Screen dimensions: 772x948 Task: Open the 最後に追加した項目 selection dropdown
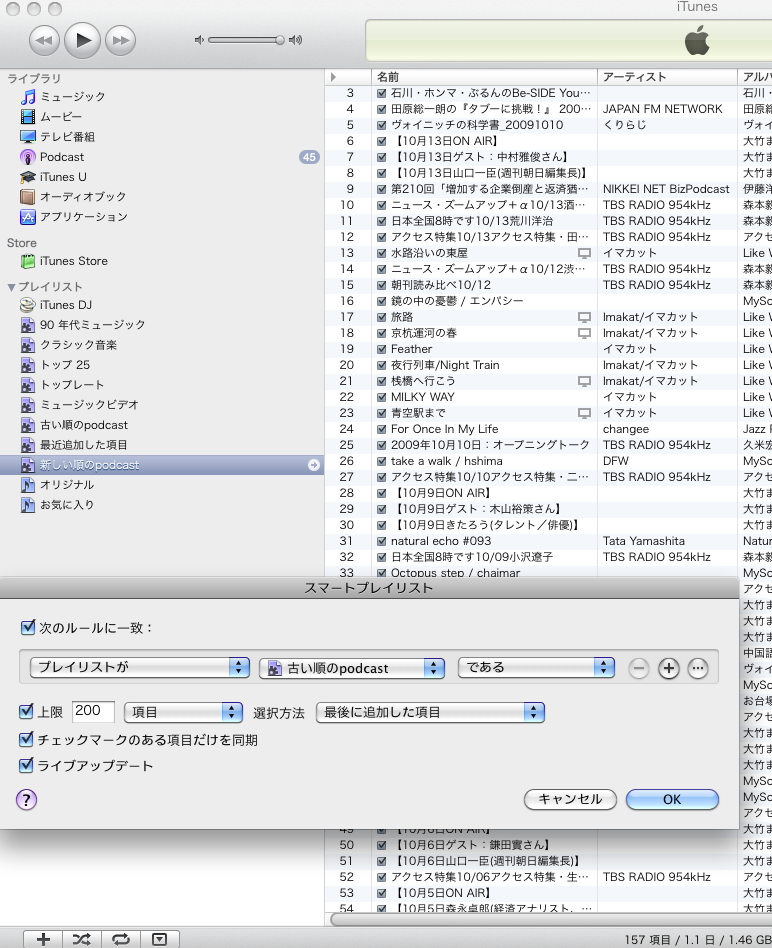430,712
